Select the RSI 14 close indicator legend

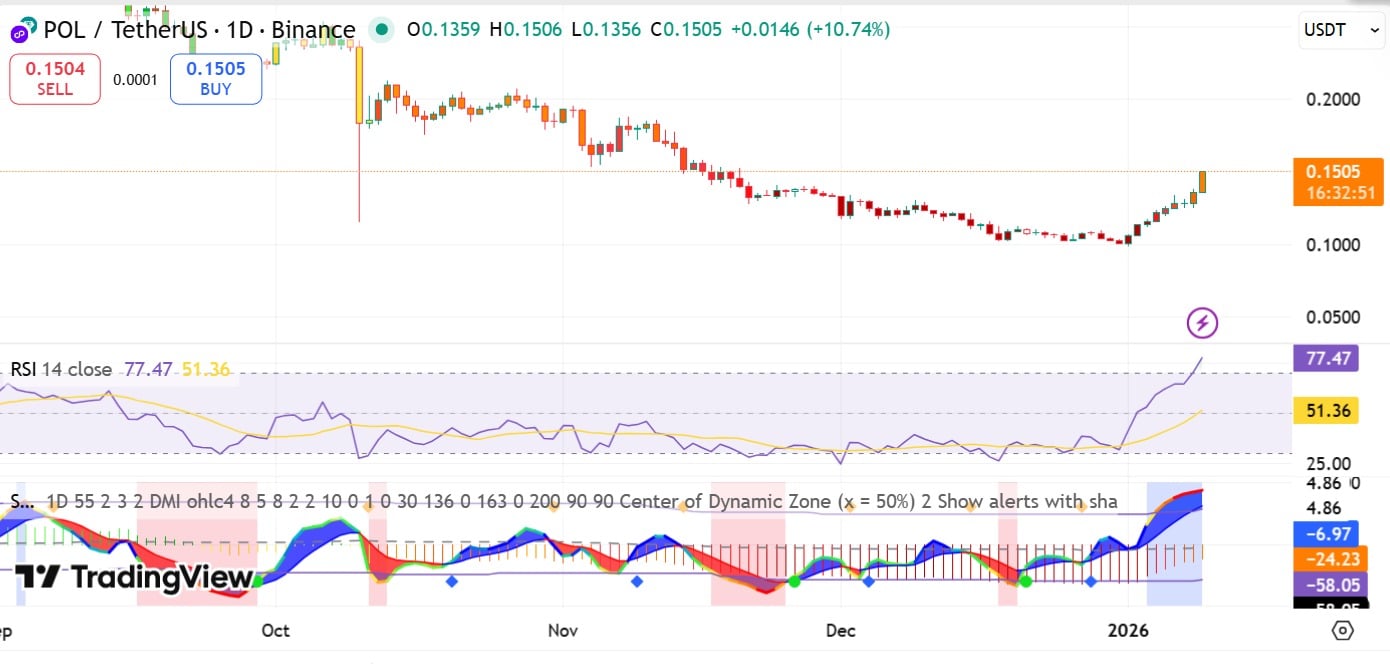coord(60,369)
